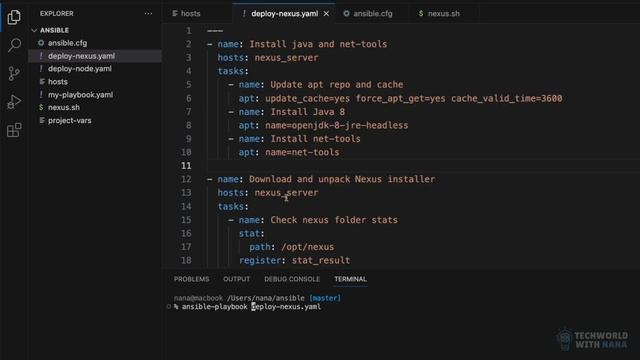Click 'Download and unpack Nexus installer' text
This screenshot has height=360, width=640.
pos(342,179)
